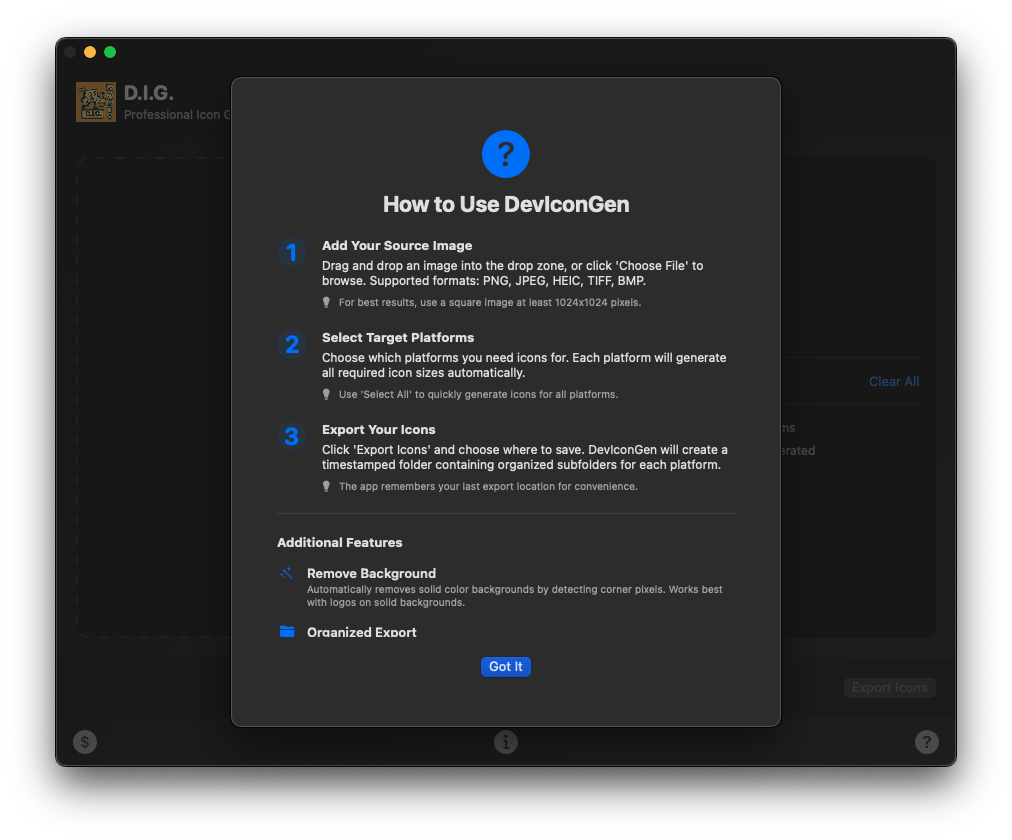The height and width of the screenshot is (840, 1012).
Task: Click the step 3 number badge
Action: [291, 437]
